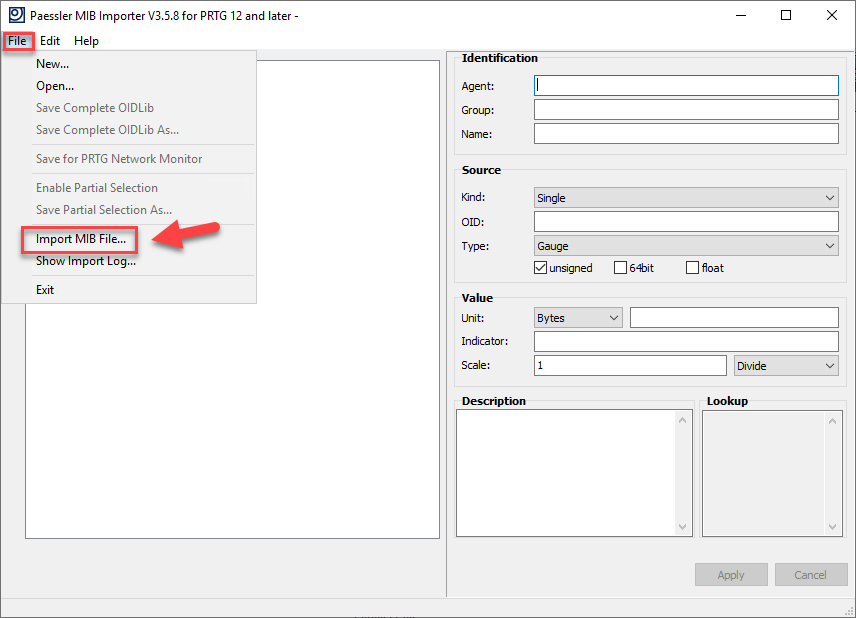Click the Description panel scrollbar
Viewport: 856px width, 618px height.
(683, 472)
